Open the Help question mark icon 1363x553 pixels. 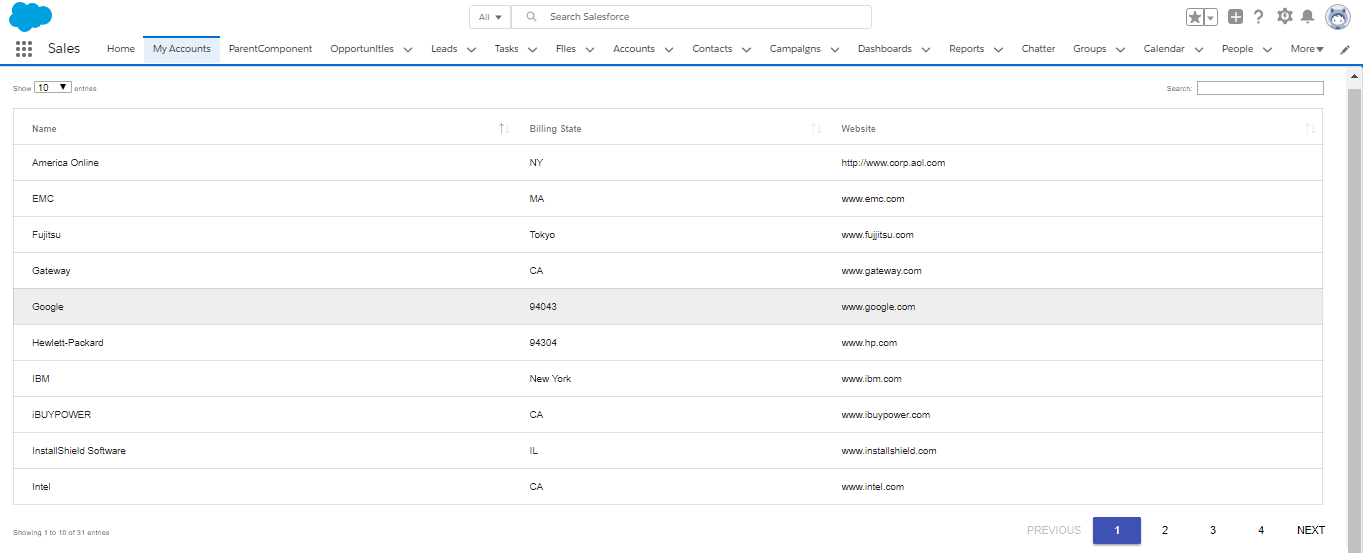(1259, 16)
